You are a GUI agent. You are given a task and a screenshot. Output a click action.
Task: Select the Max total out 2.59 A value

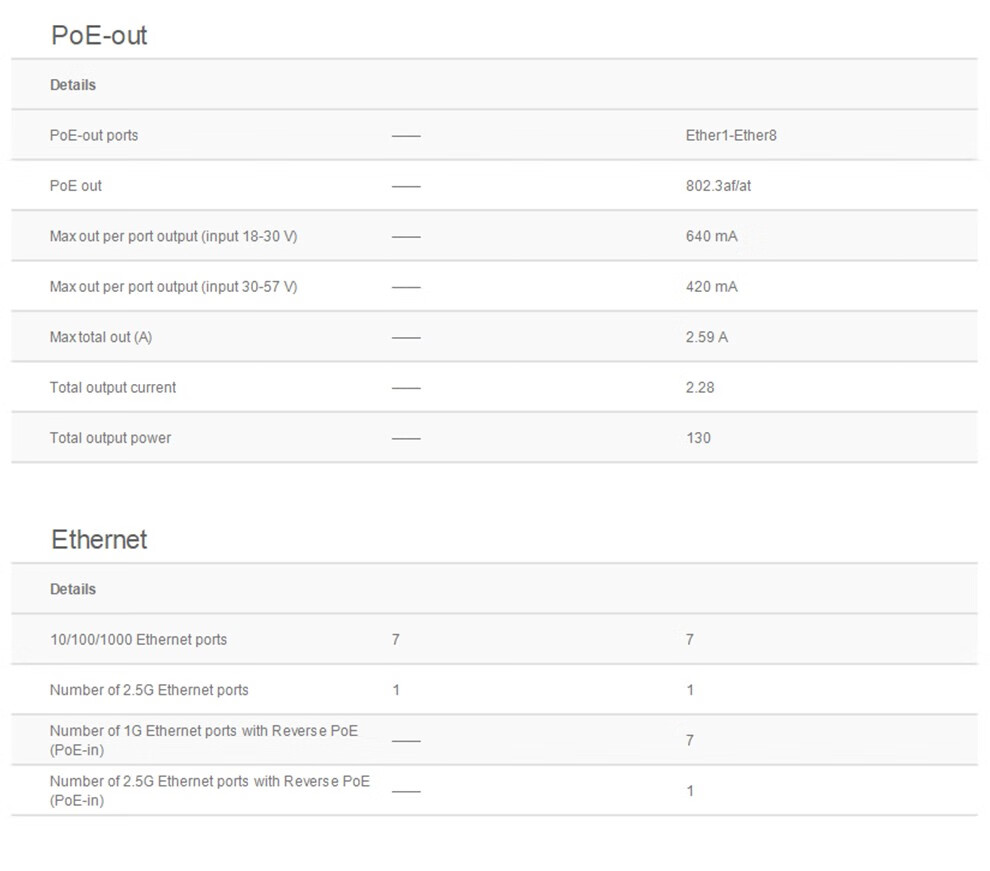click(x=707, y=337)
